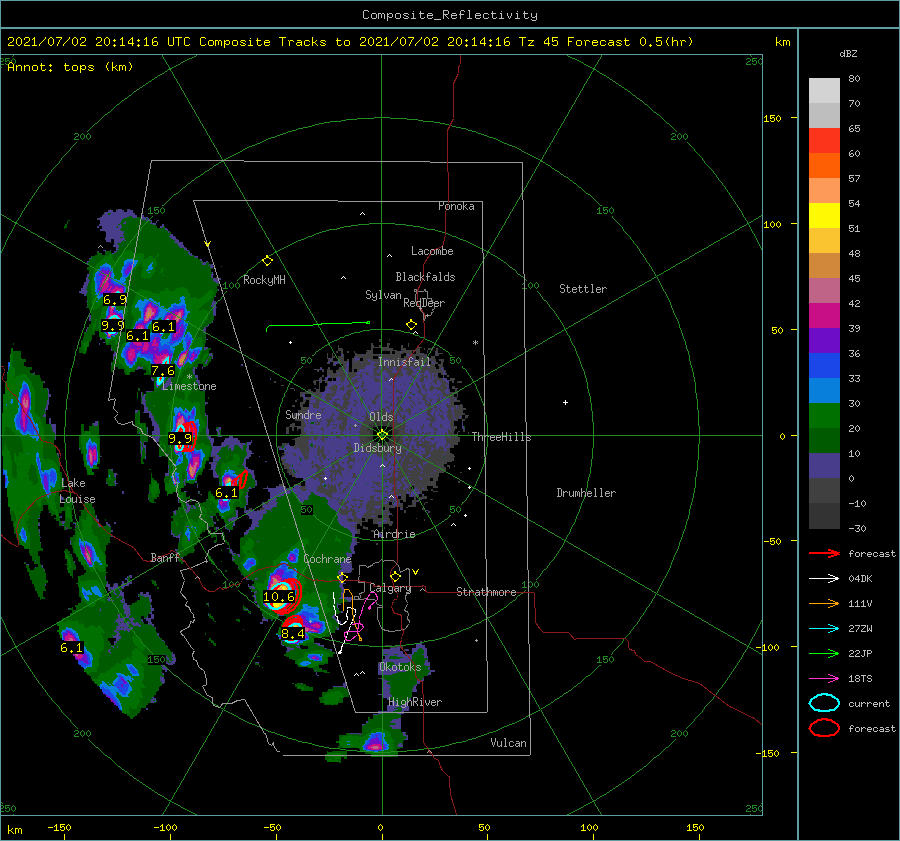Click the yellow diamond marker near RockyMH
The image size is (900, 841).
267,261
